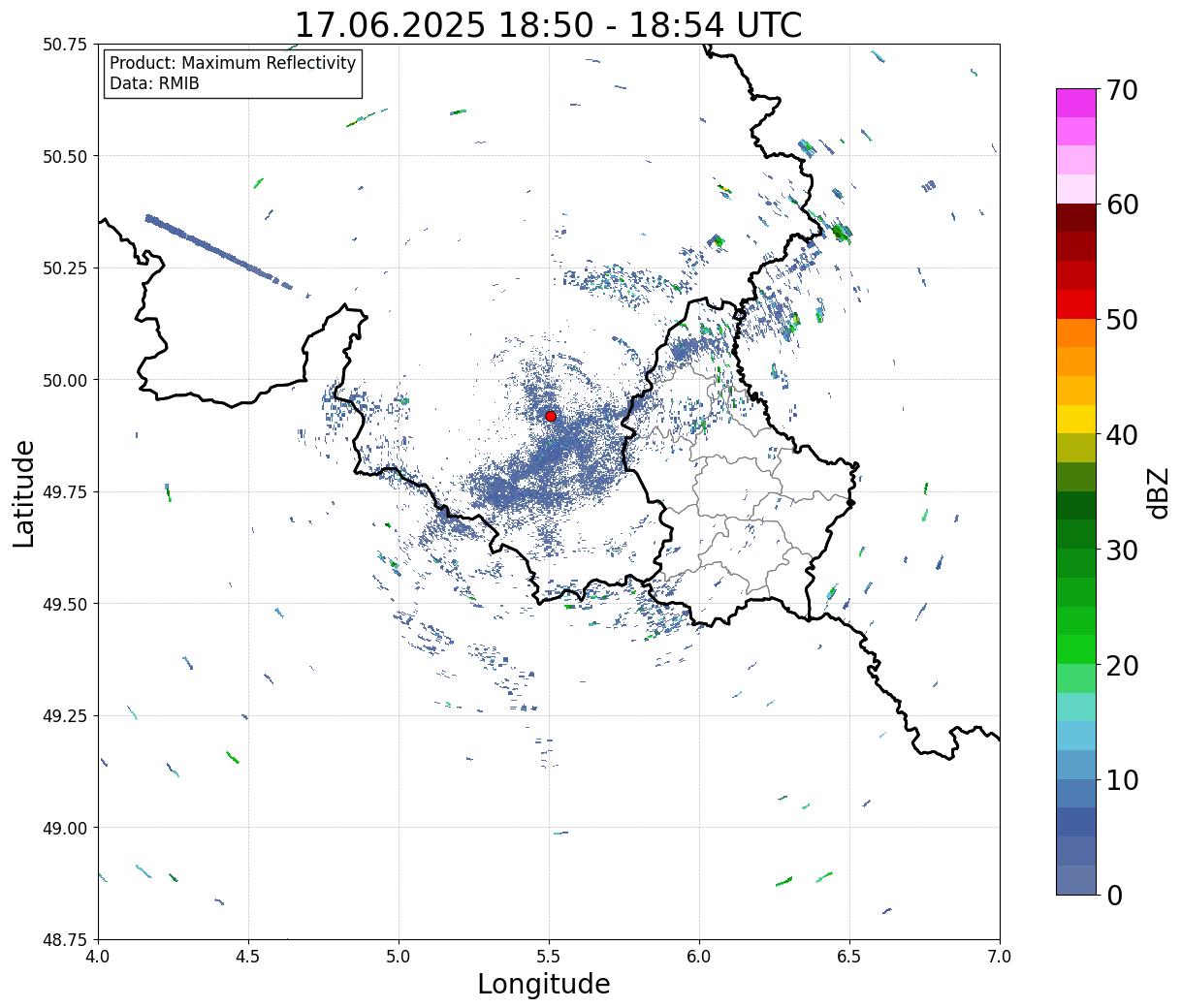The width and height of the screenshot is (1182, 1008).
Task: Click the longitude tick label 4.5
Action: [x=248, y=957]
